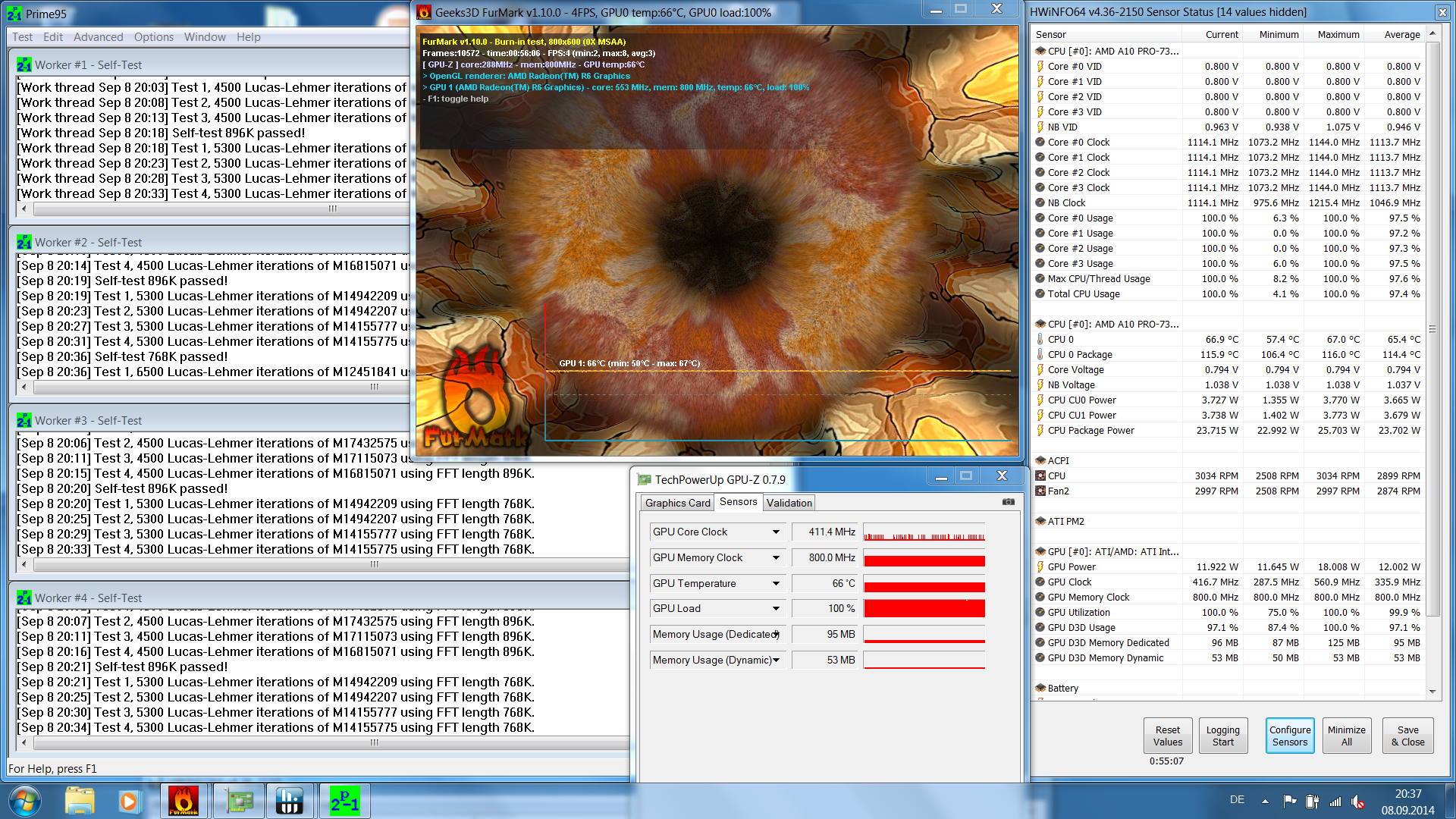Open the Edit menu in Prime95
The image size is (1456, 819).
pyautogui.click(x=53, y=37)
